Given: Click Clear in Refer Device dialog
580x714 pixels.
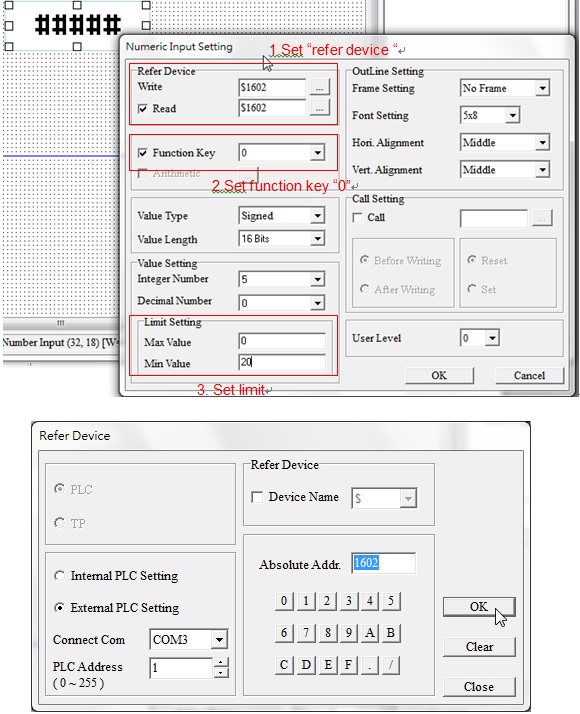Looking at the screenshot, I should [479, 647].
